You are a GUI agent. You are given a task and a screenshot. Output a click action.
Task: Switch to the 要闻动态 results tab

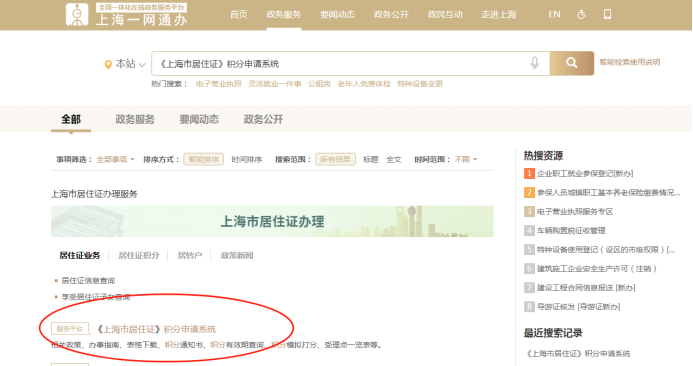[199, 119]
